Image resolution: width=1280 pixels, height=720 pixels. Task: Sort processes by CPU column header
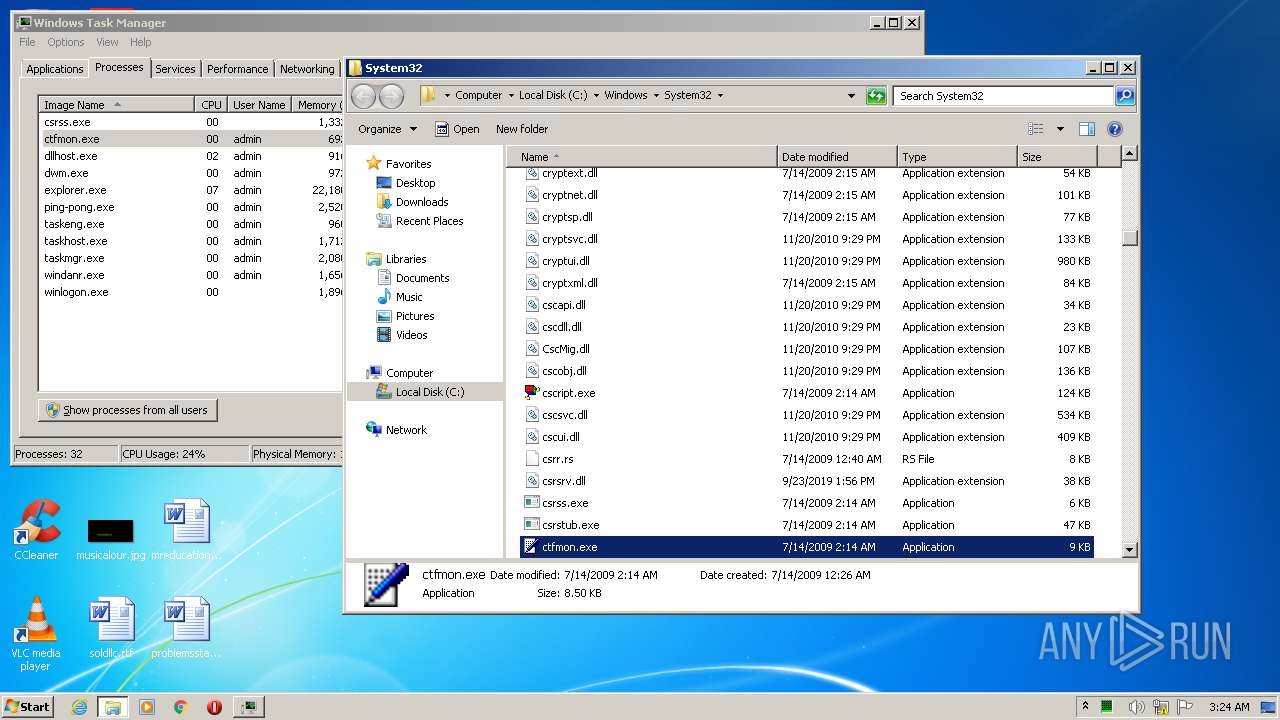(x=211, y=104)
